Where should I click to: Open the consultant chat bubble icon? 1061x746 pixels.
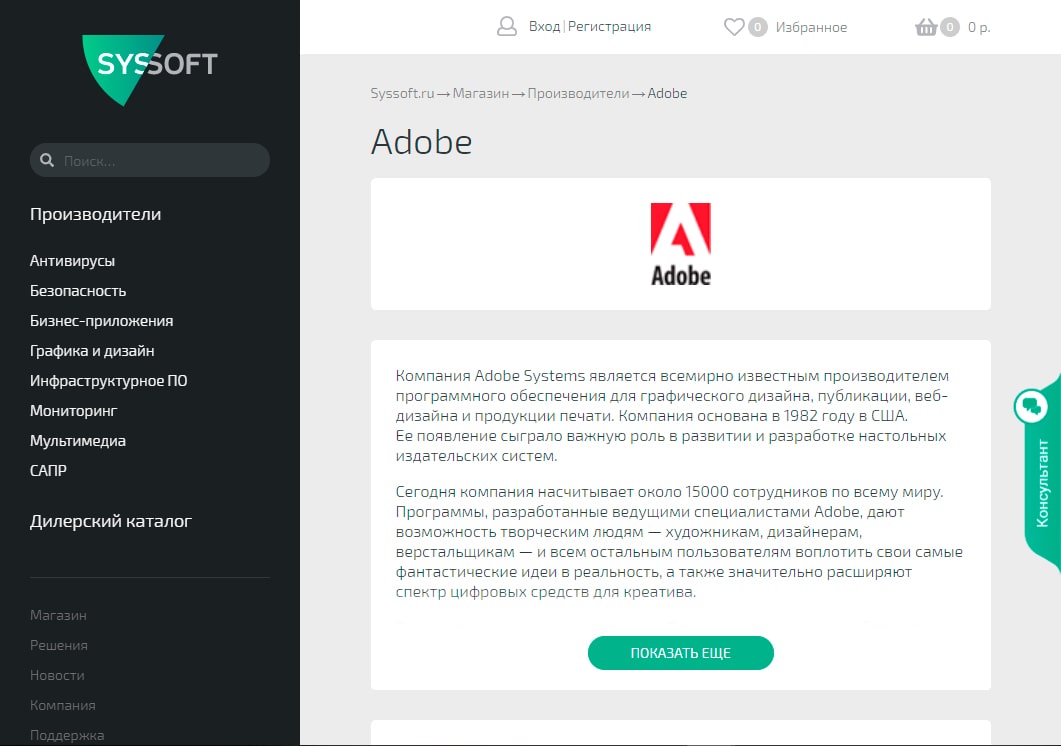pos(1031,406)
